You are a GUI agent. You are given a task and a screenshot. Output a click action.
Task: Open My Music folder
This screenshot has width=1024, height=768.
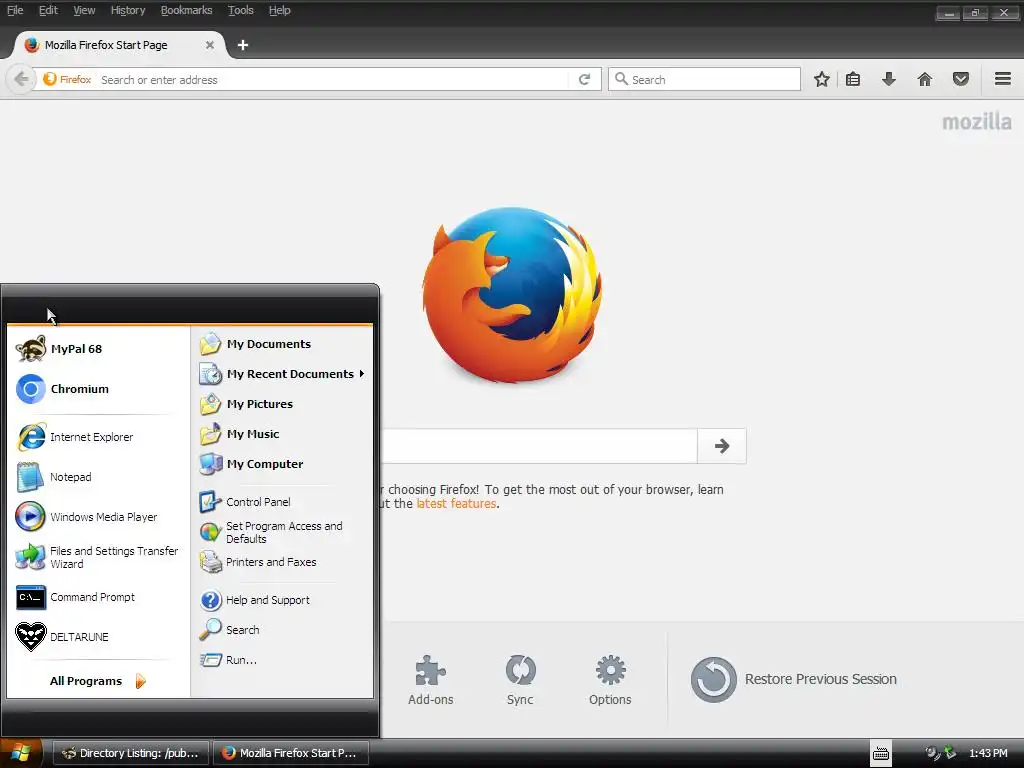(281, 434)
